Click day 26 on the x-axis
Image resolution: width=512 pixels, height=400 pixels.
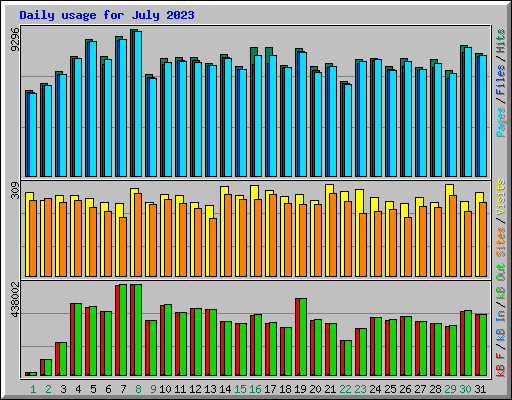click(405, 389)
